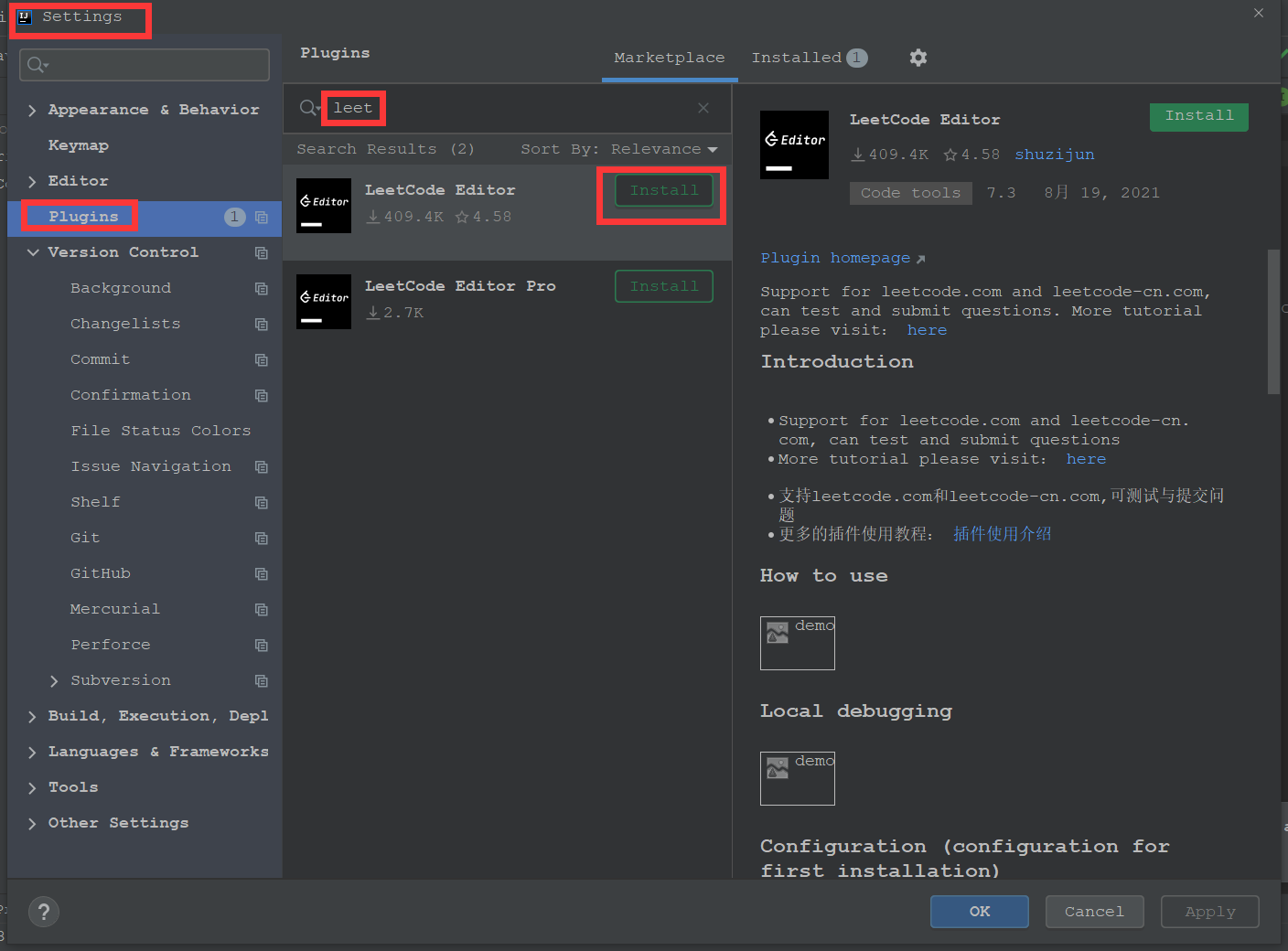Click the project-level icon beside Commit
The width and height of the screenshot is (1288, 951).
(262, 359)
